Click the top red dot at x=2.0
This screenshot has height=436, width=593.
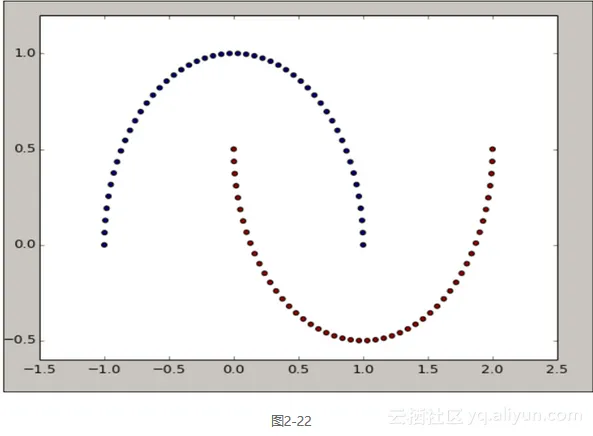tap(492, 149)
